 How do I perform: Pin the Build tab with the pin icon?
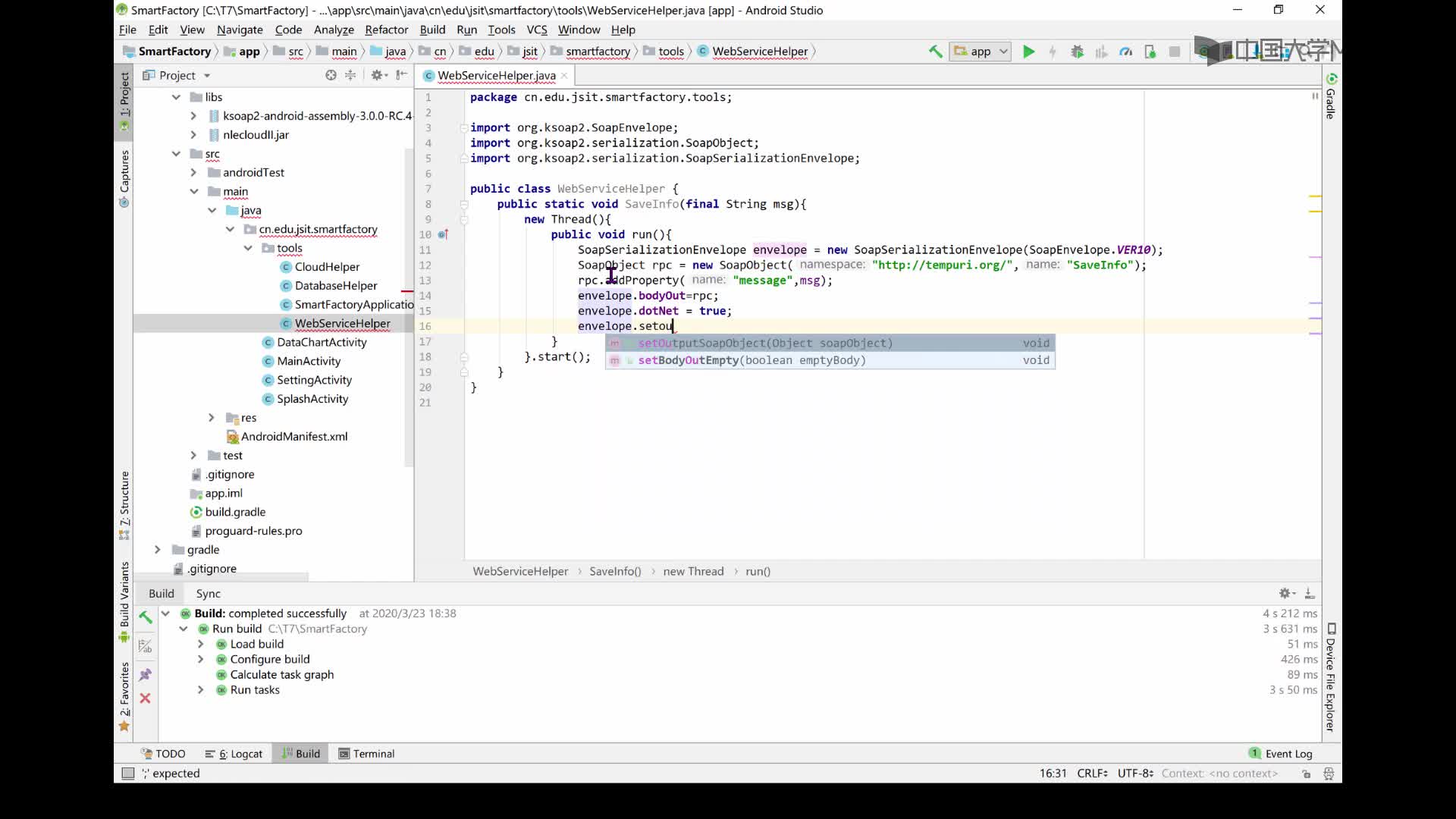(x=145, y=674)
